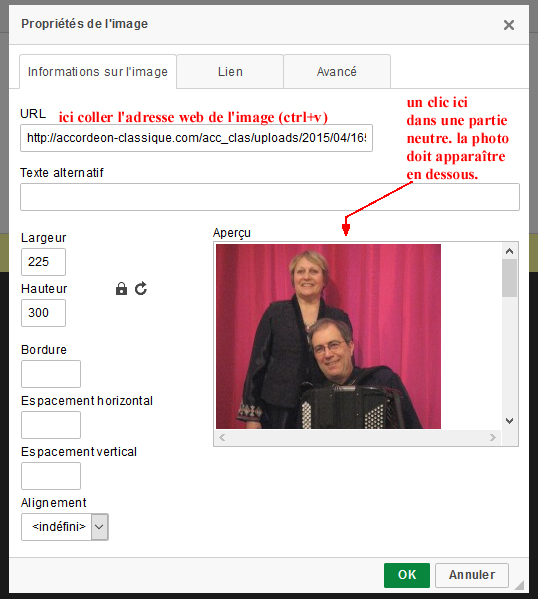Select the <indéfini> alignment combo box
Screen dimensions: 538x599
tap(65, 527)
